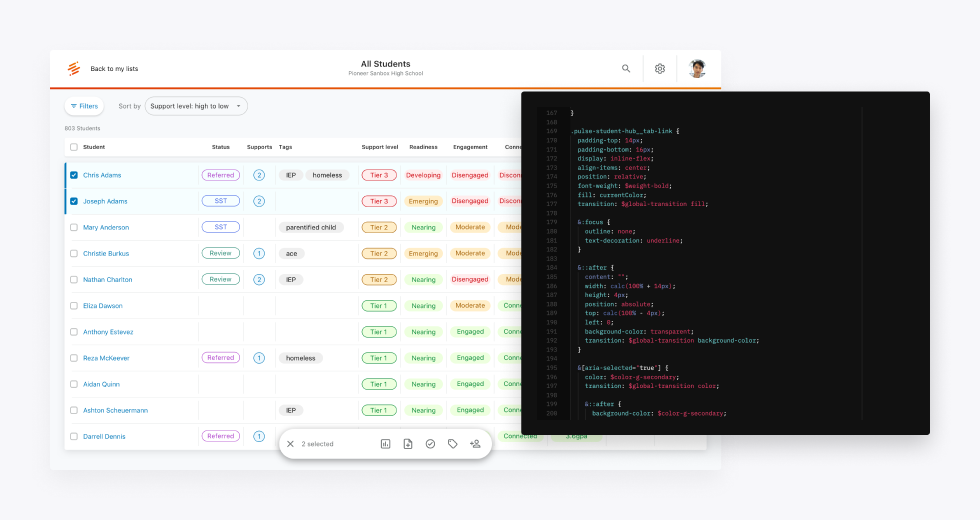Viewport: 980px width, 520px height.
Task: Clear selection with the X icon
Action: 290,444
